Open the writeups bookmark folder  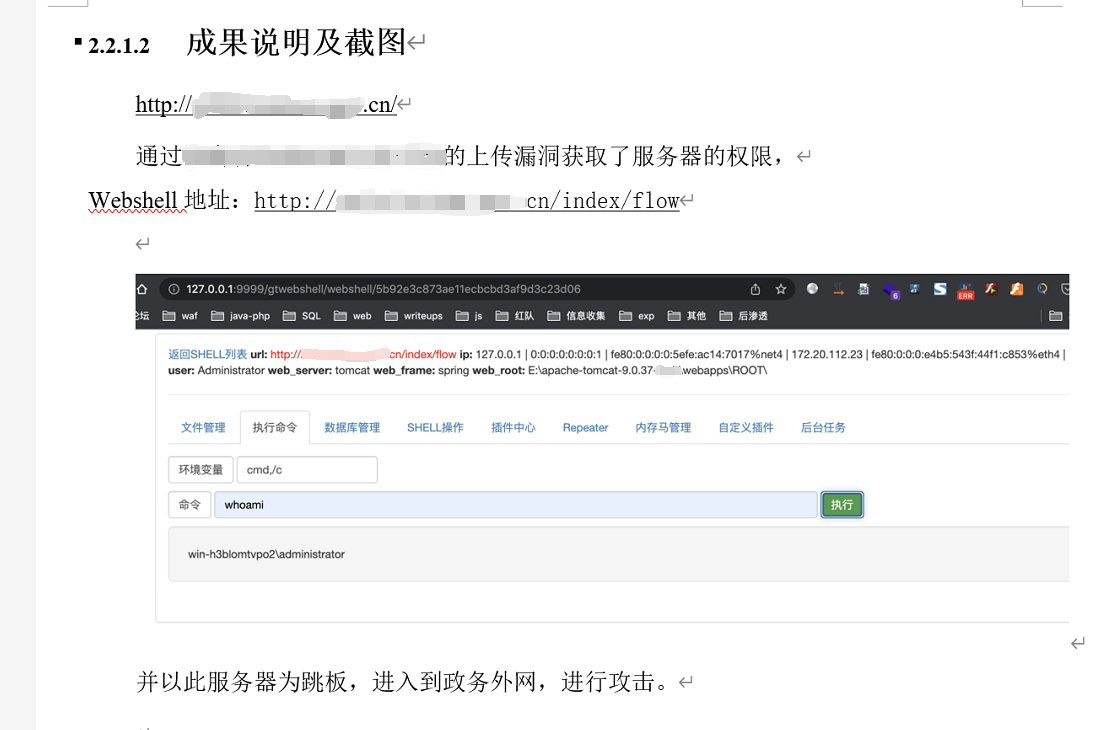point(413,316)
